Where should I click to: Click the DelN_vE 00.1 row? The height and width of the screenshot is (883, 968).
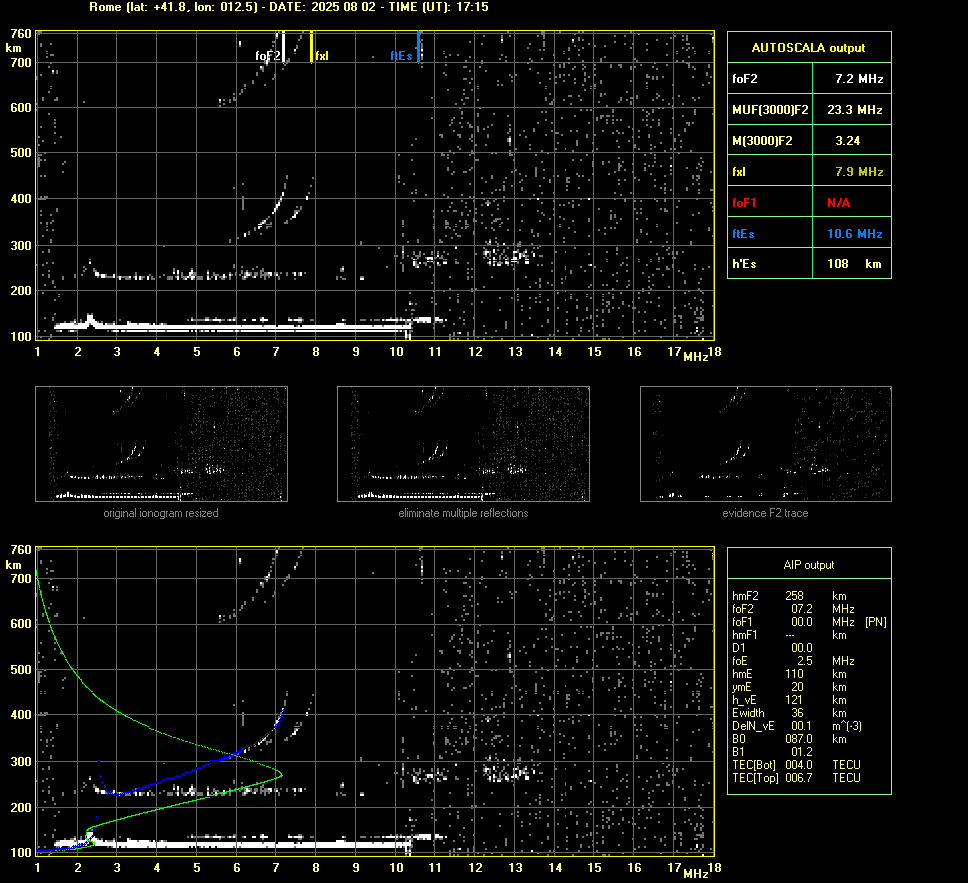click(x=797, y=726)
